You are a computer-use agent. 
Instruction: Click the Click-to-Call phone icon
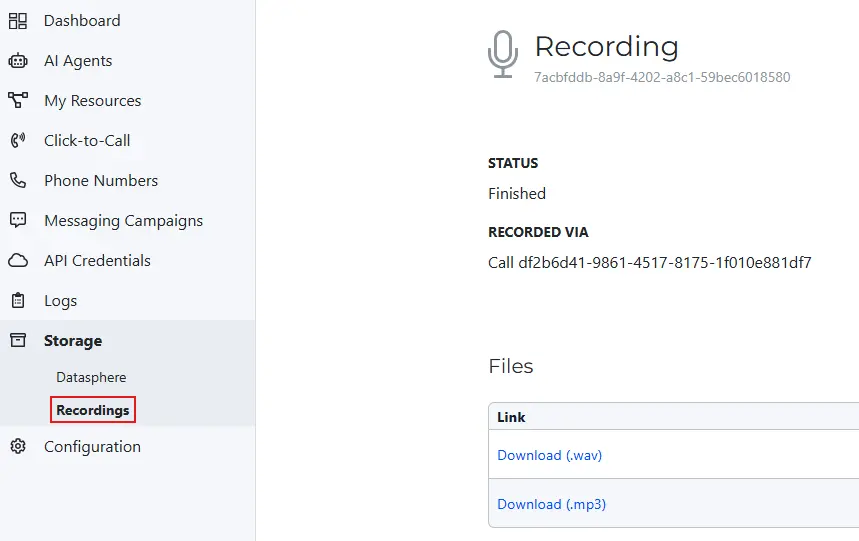click(x=18, y=141)
